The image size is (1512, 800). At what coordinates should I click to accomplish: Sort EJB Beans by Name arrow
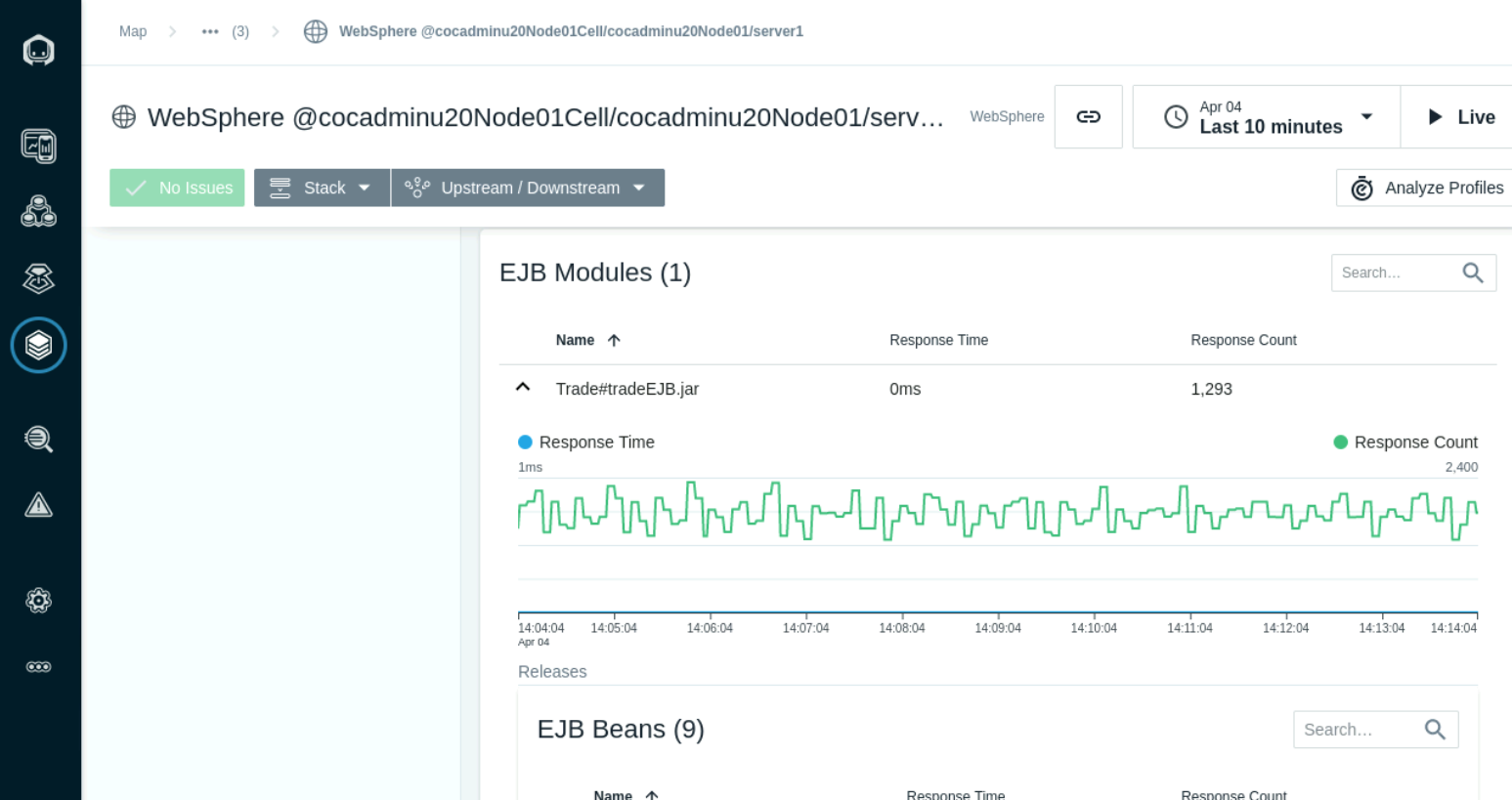[x=652, y=795]
